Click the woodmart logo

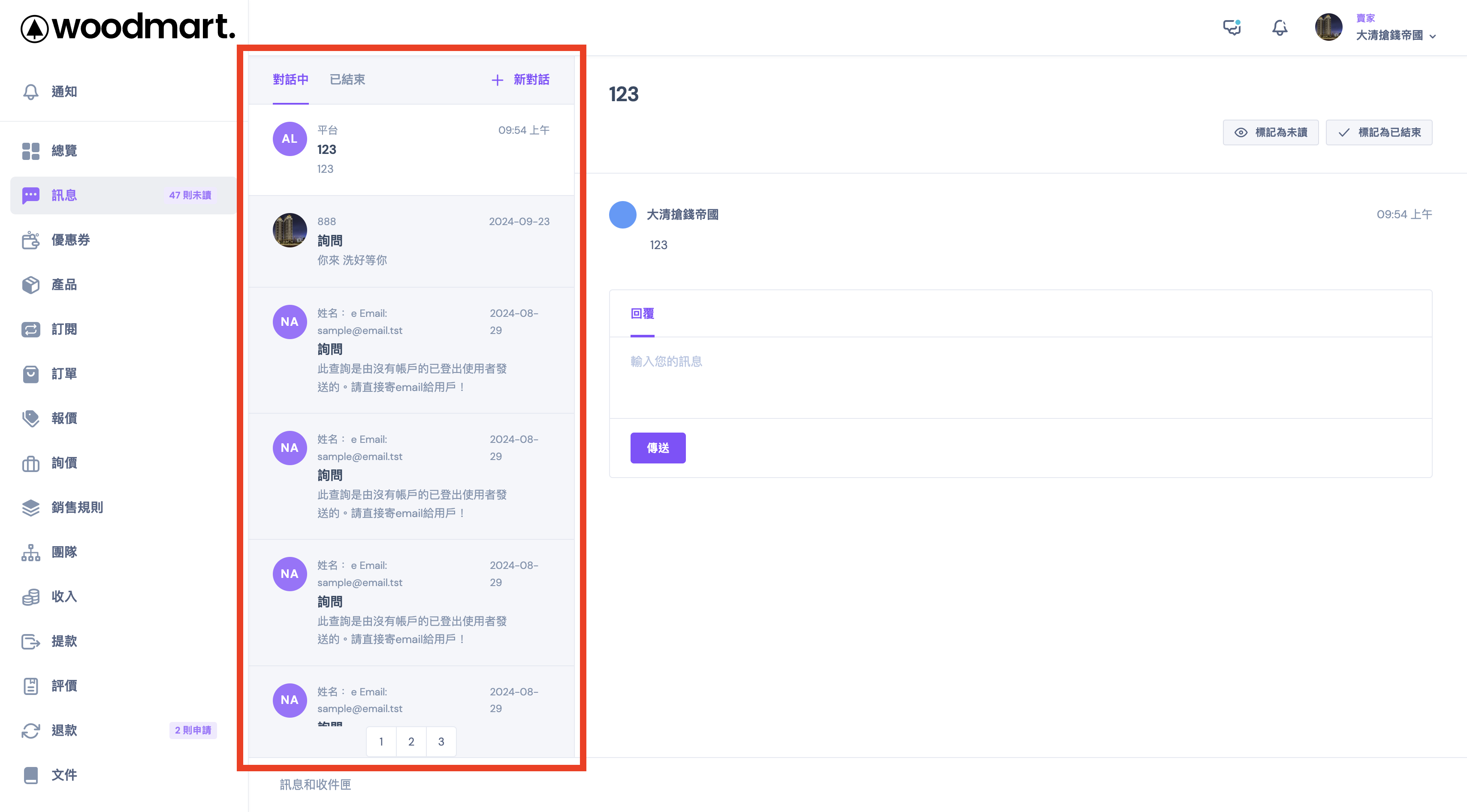[127, 27]
